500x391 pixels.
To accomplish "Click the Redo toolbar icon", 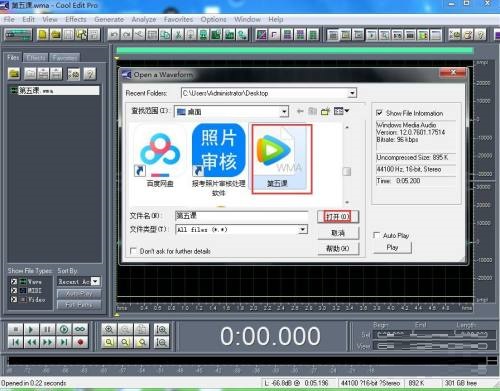I will click(126, 34).
